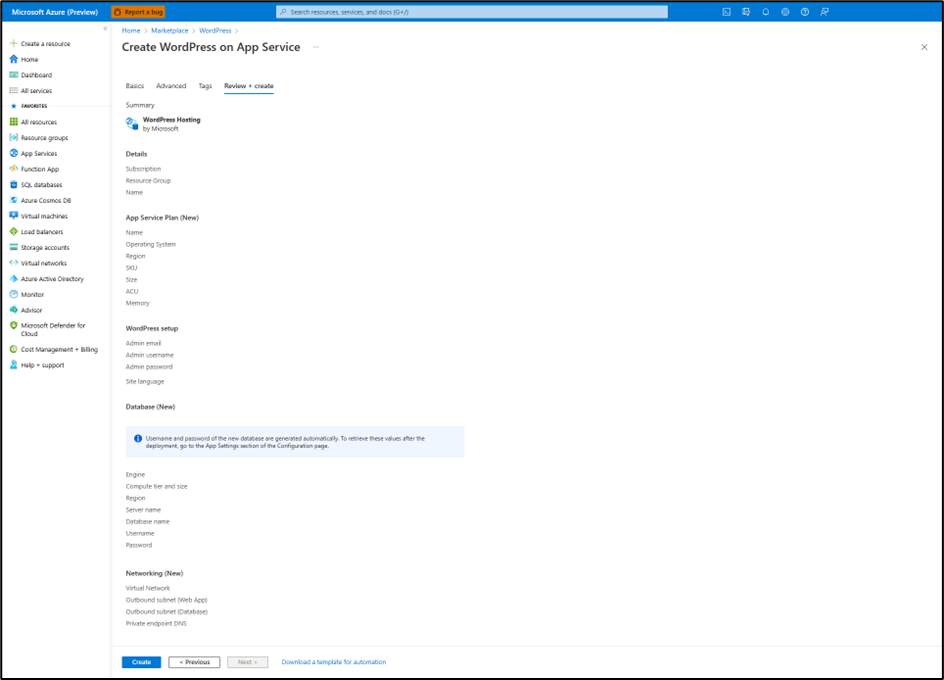This screenshot has height=680, width=944.
Task: Click the All services list icon
Action: (14, 90)
